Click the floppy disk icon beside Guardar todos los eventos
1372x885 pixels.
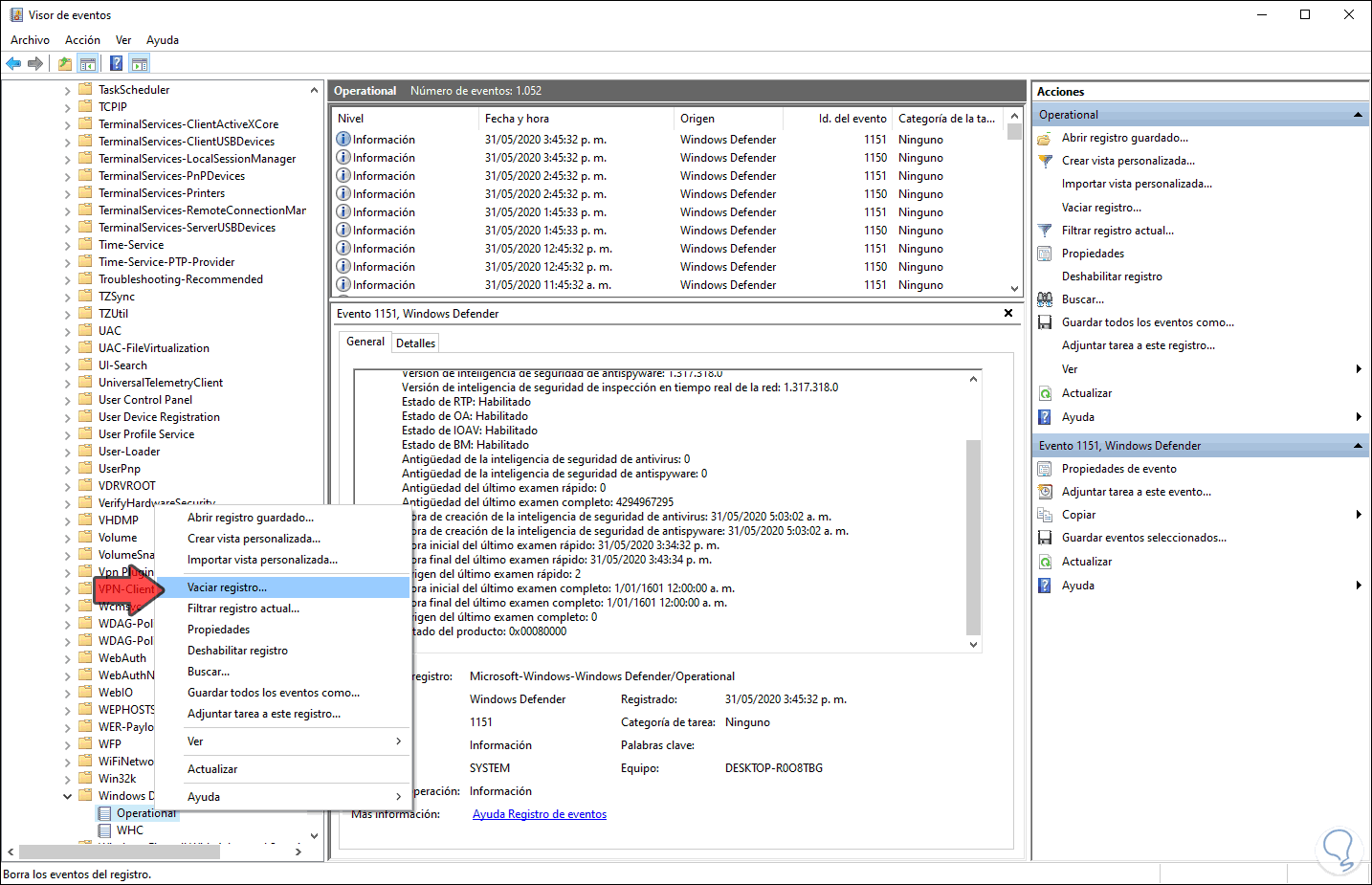pyautogui.click(x=1045, y=322)
